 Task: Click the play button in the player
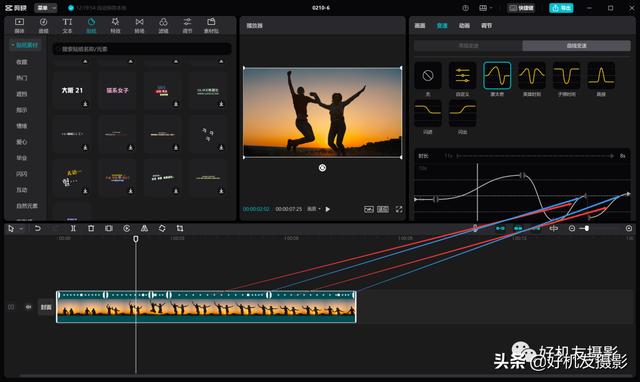point(328,209)
